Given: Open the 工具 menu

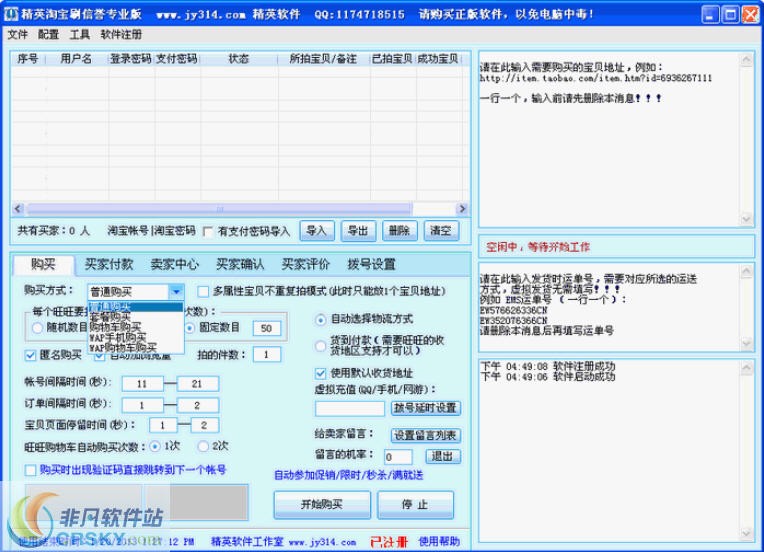Looking at the screenshot, I should point(79,35).
